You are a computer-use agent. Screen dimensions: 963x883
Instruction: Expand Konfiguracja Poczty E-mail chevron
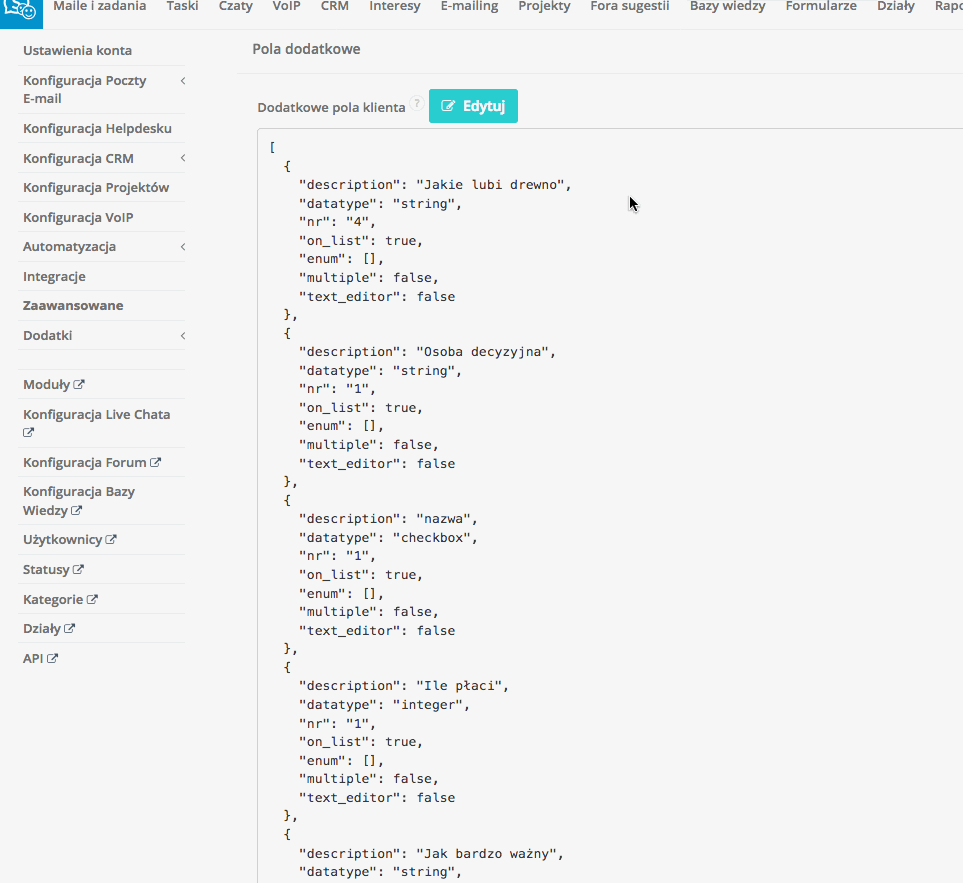tap(183, 81)
